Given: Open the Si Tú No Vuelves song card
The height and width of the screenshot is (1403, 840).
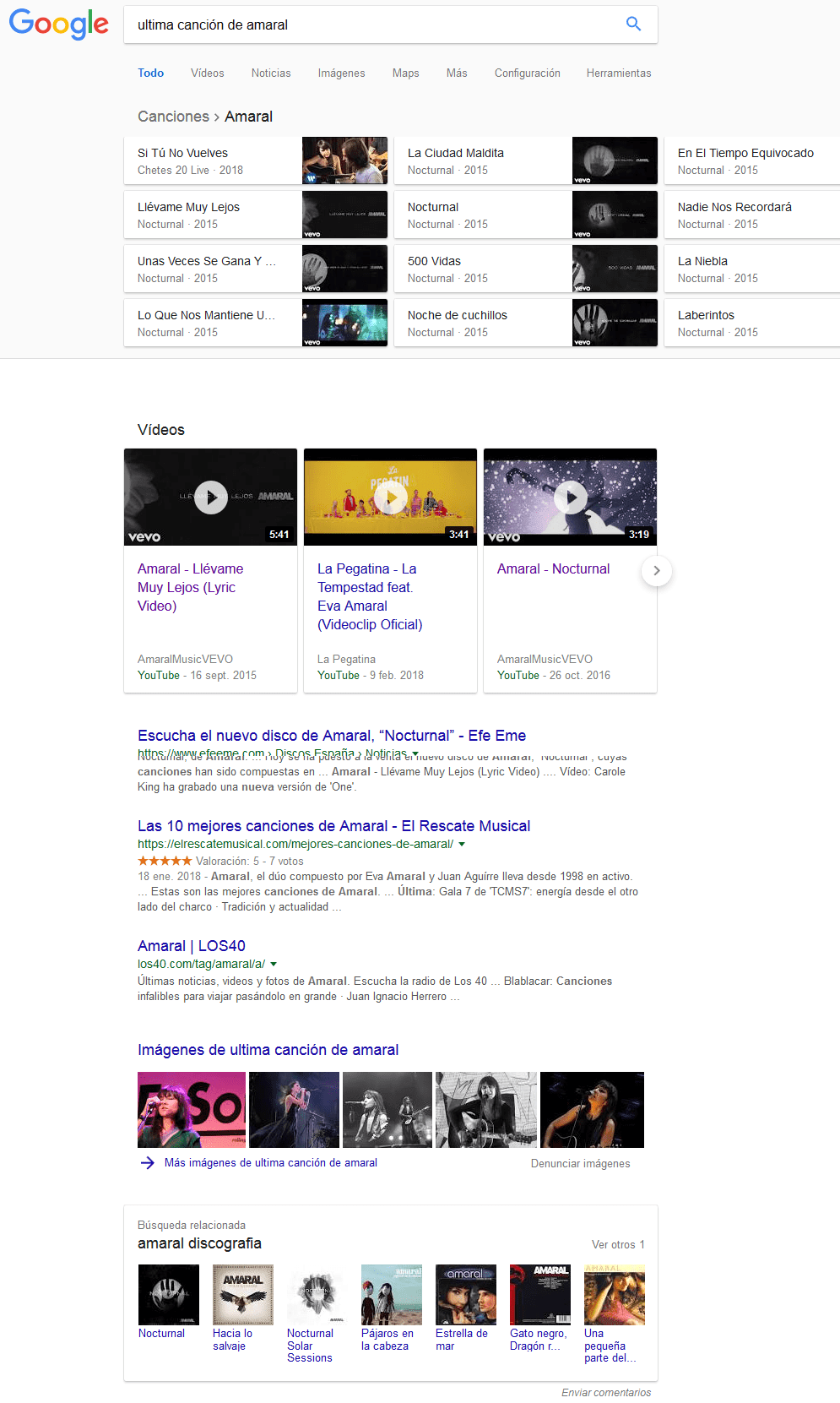Looking at the screenshot, I should coord(256,160).
